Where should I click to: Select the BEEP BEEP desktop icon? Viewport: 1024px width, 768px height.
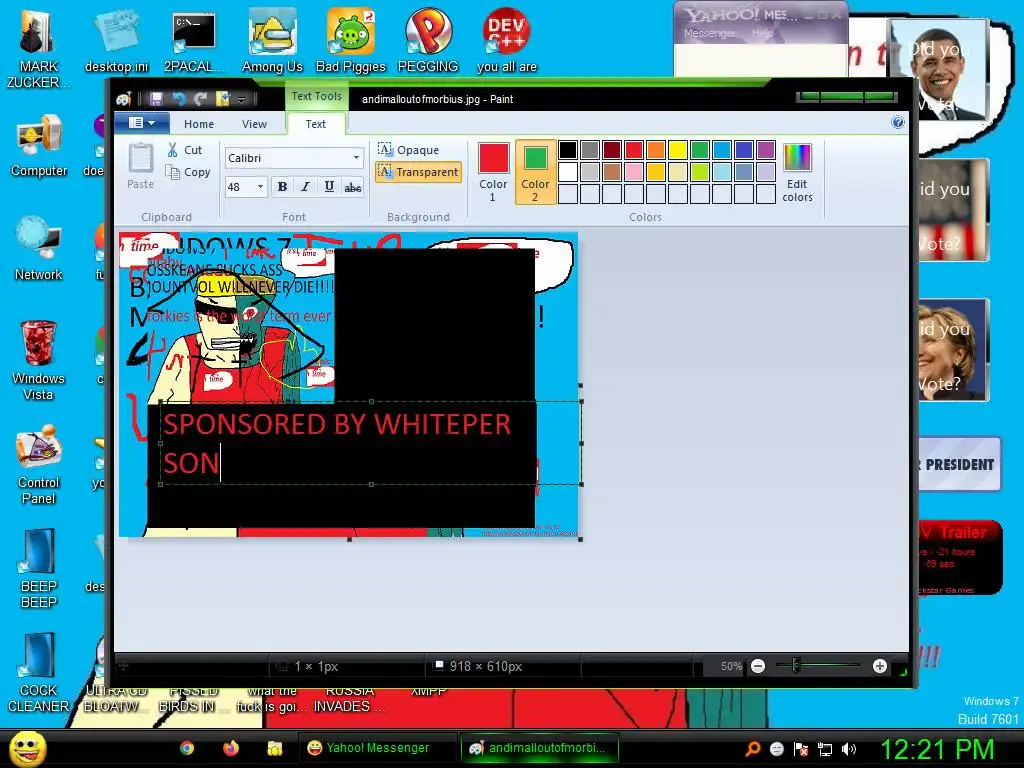click(39, 569)
